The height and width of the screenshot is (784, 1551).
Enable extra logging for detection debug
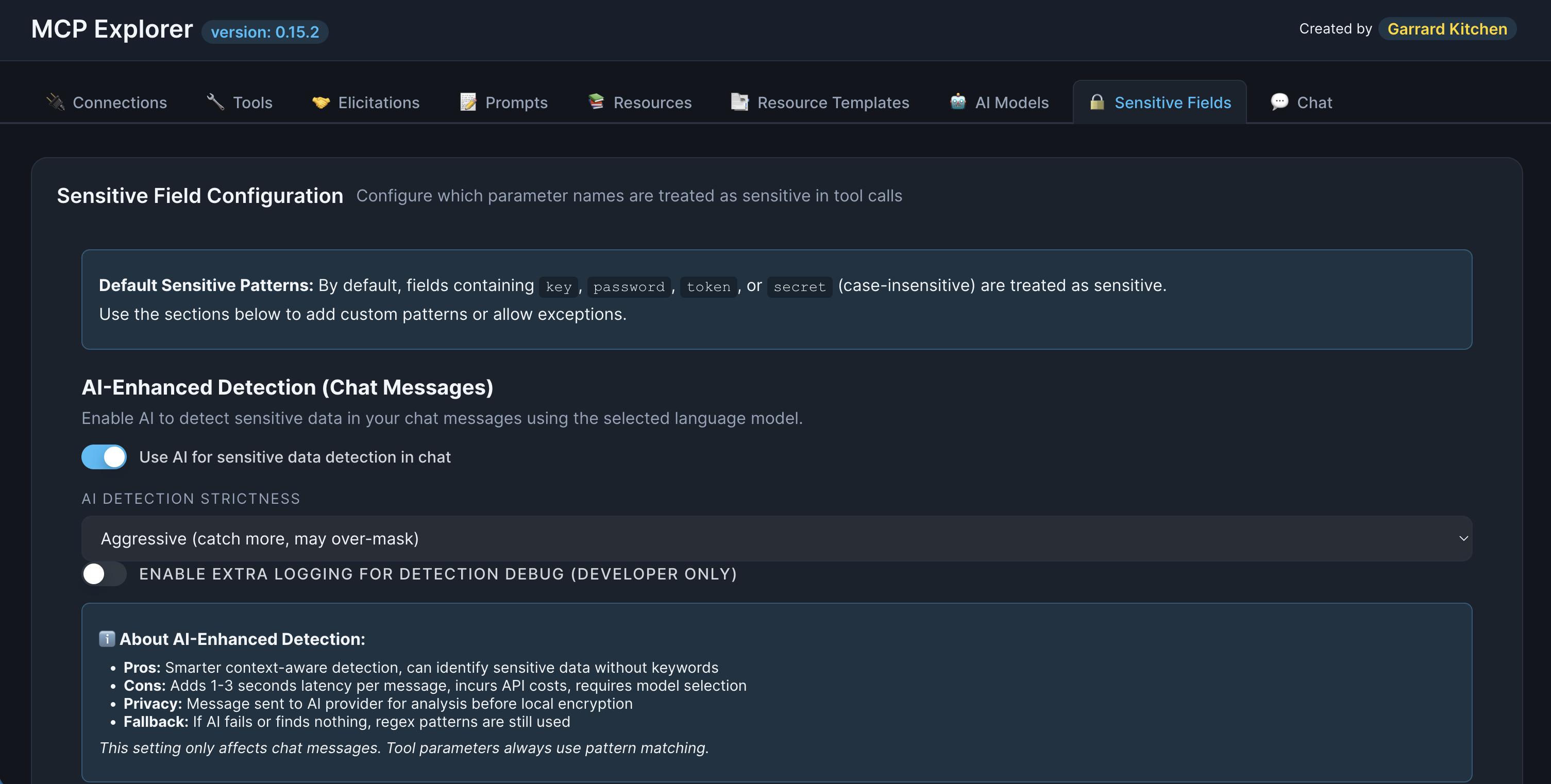104,573
